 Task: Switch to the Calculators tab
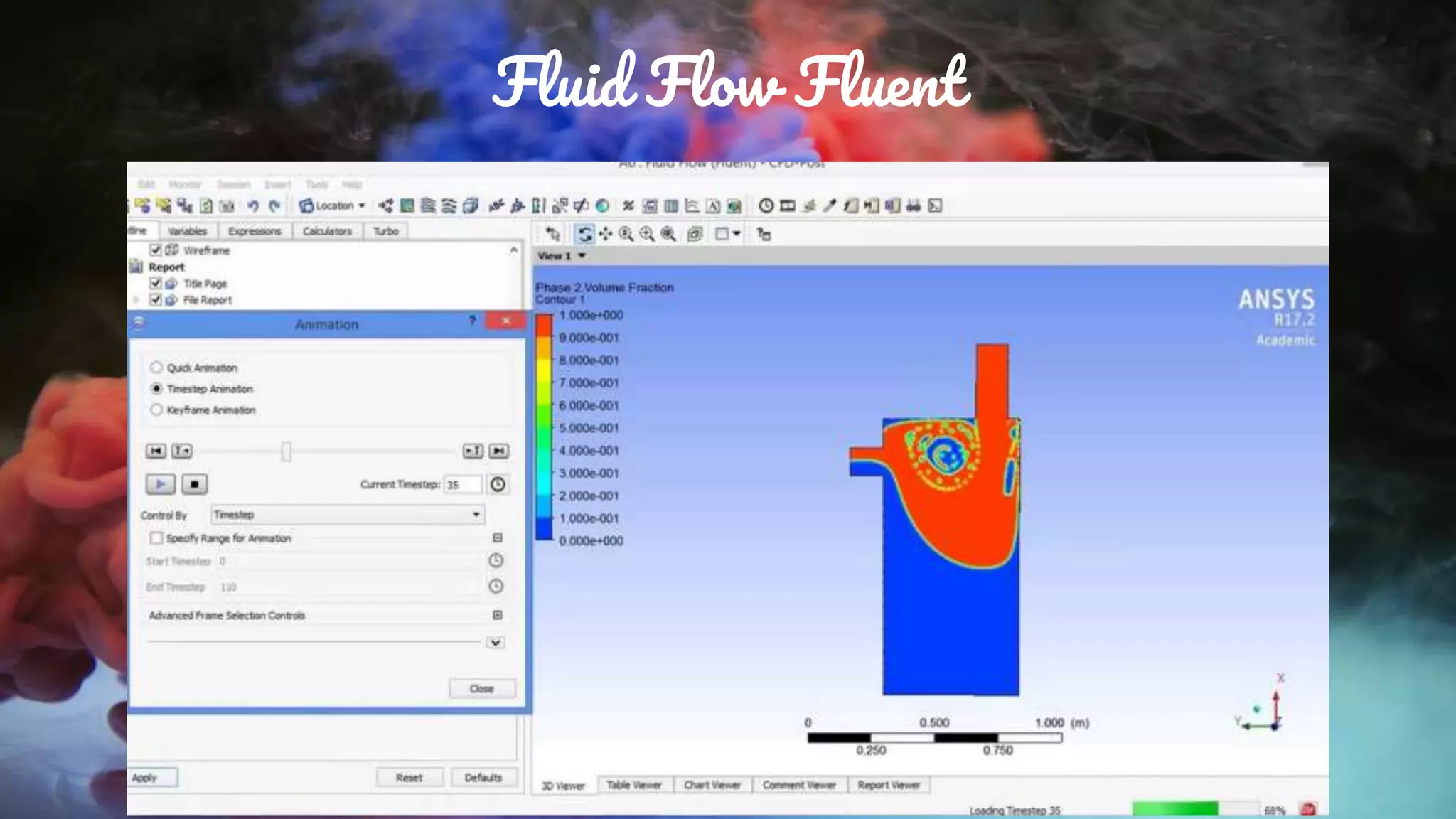tap(327, 231)
